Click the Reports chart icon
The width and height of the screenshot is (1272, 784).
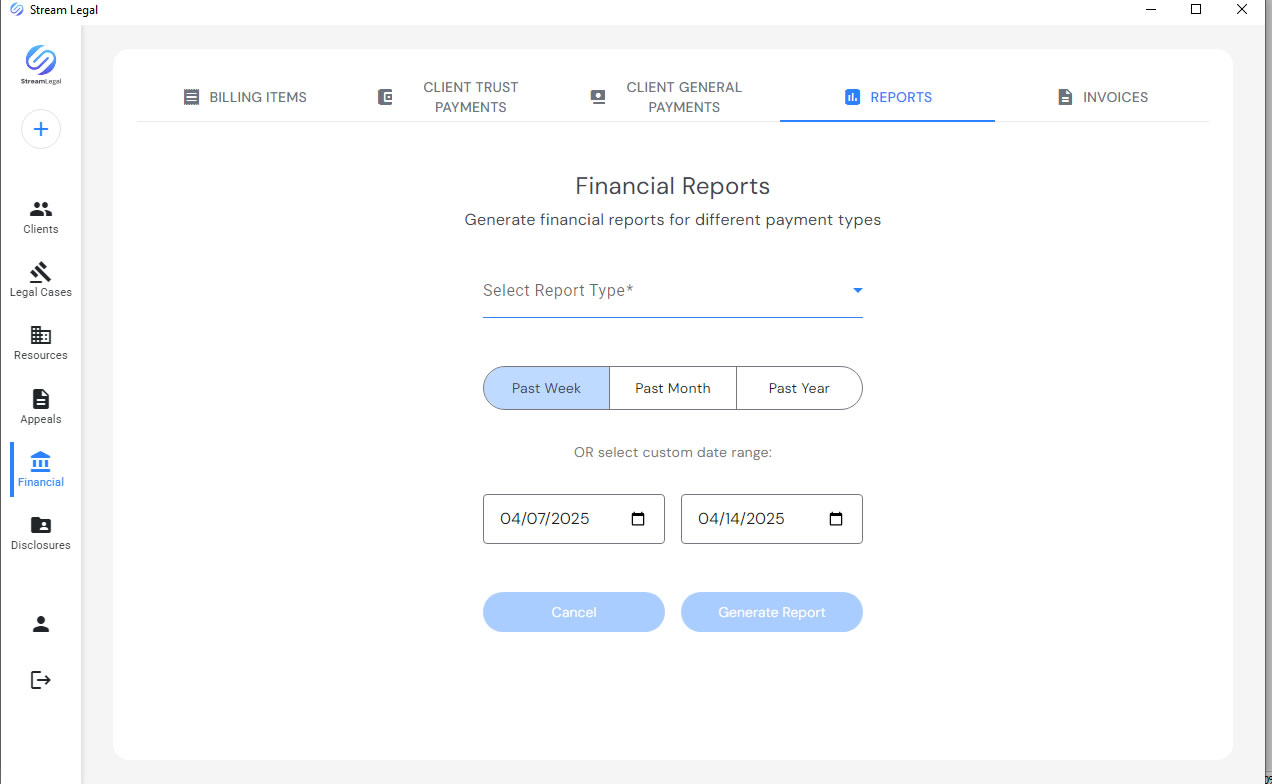853,97
